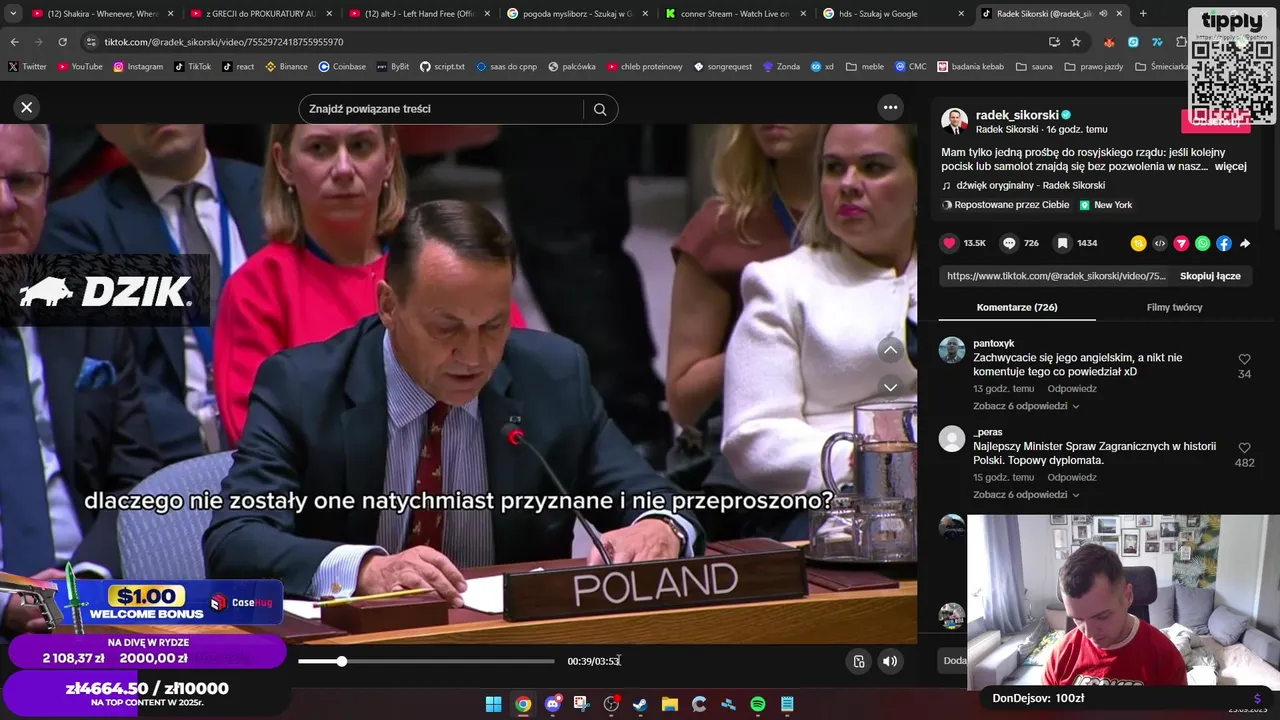Image resolution: width=1280 pixels, height=720 pixels.
Task: Open File Explorer from taskbar
Action: pos(670,704)
